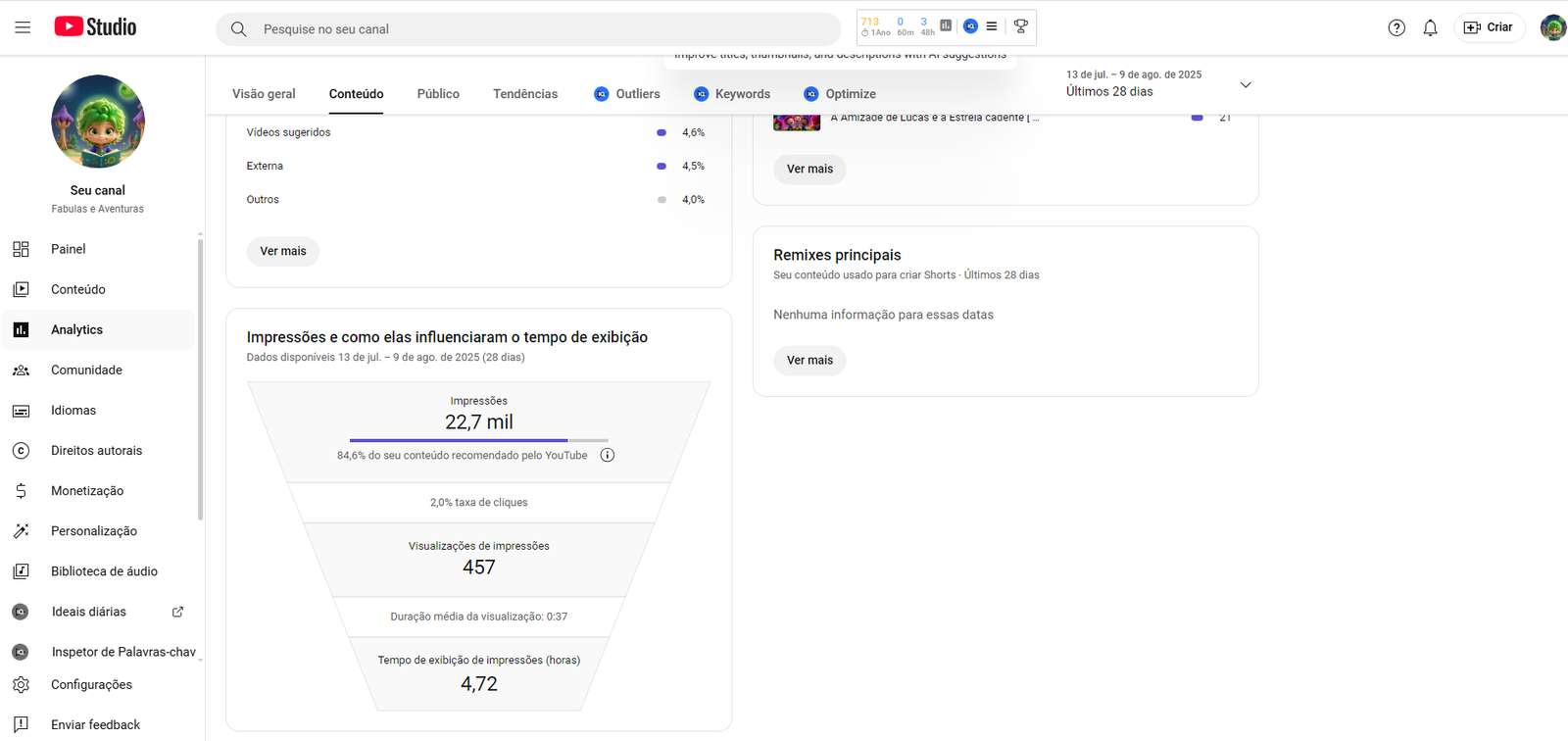Click the vidIQ bar chart stats icon
Screen dimensions: 1568x741
pos(946,26)
